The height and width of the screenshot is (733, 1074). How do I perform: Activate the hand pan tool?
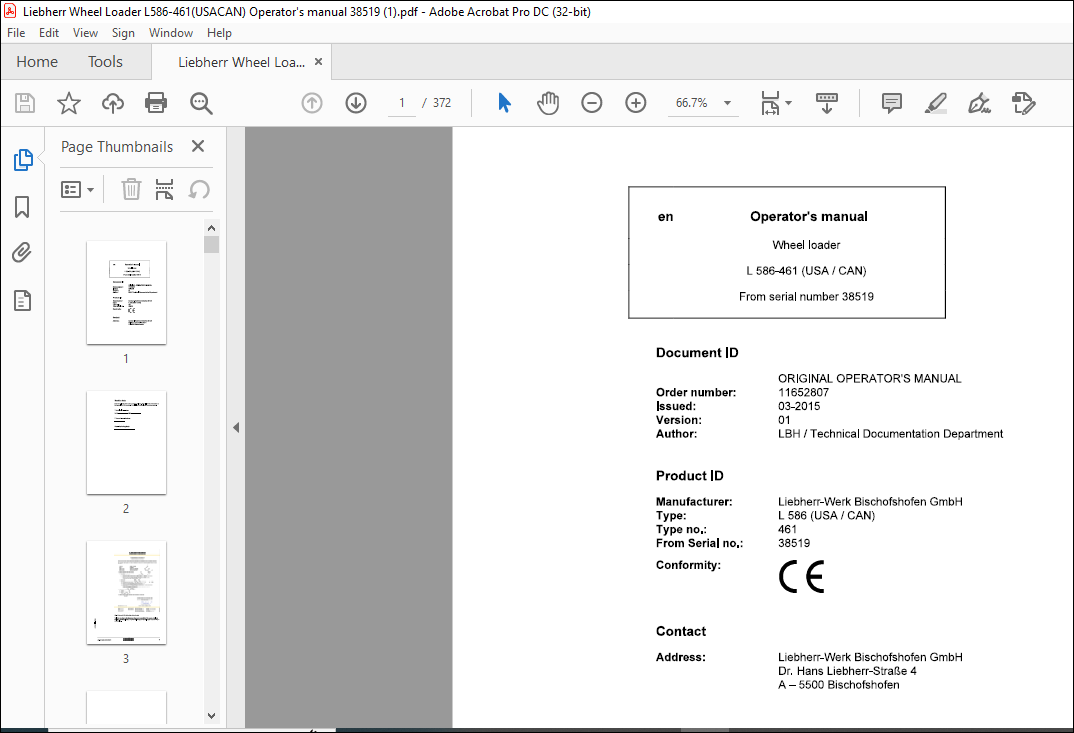tap(548, 103)
